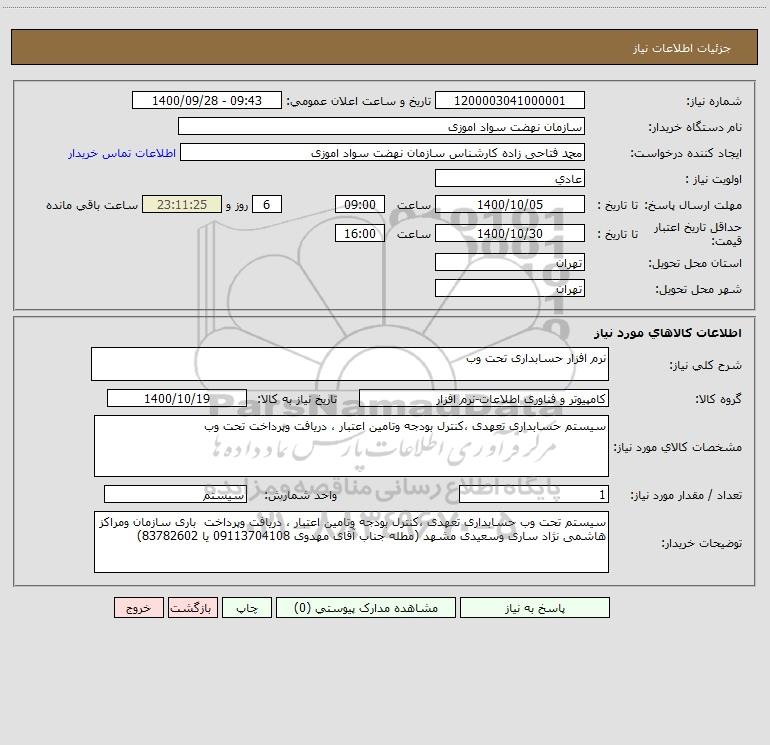
Task: Click the 'پاسخ به نیاز' button
Action: point(534,608)
